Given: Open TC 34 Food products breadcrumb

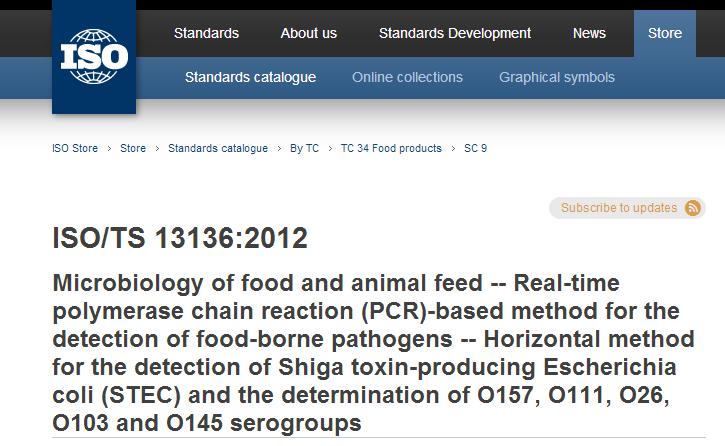Looking at the screenshot, I should (x=391, y=148).
